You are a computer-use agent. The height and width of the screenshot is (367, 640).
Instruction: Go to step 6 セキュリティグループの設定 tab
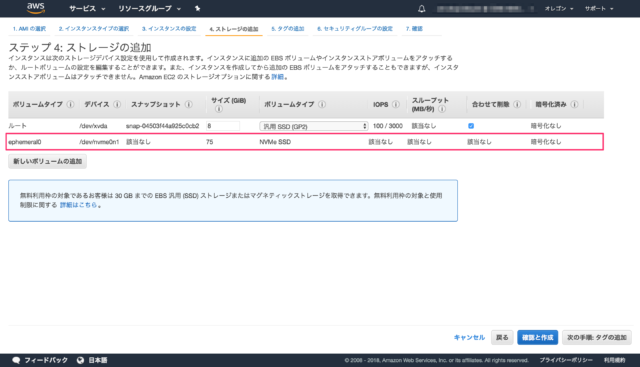tap(355, 29)
